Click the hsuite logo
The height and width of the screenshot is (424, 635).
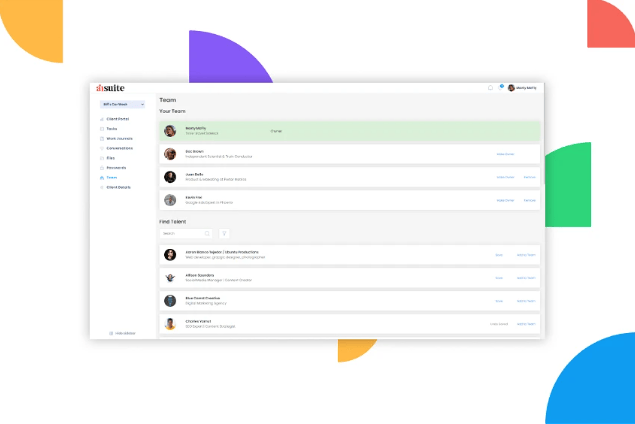(110, 87)
